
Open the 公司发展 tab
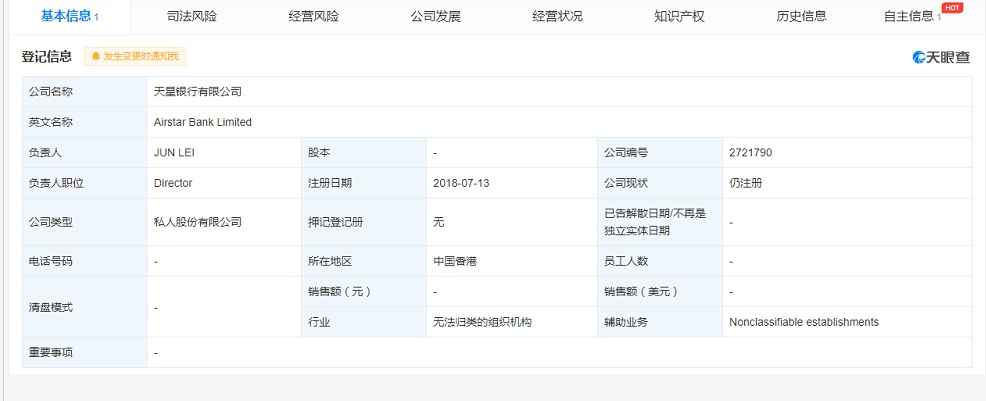436,17
